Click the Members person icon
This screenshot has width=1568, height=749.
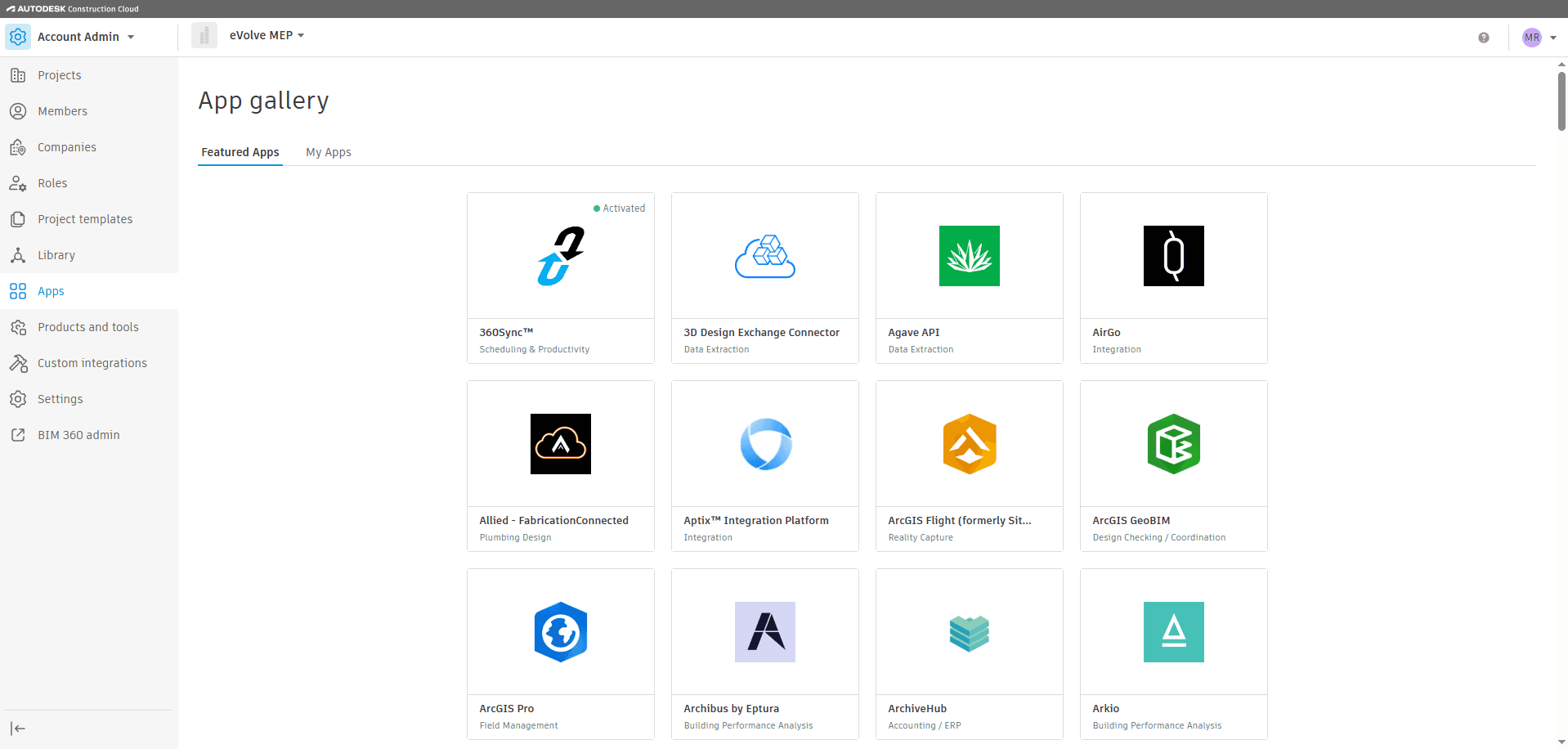18,111
